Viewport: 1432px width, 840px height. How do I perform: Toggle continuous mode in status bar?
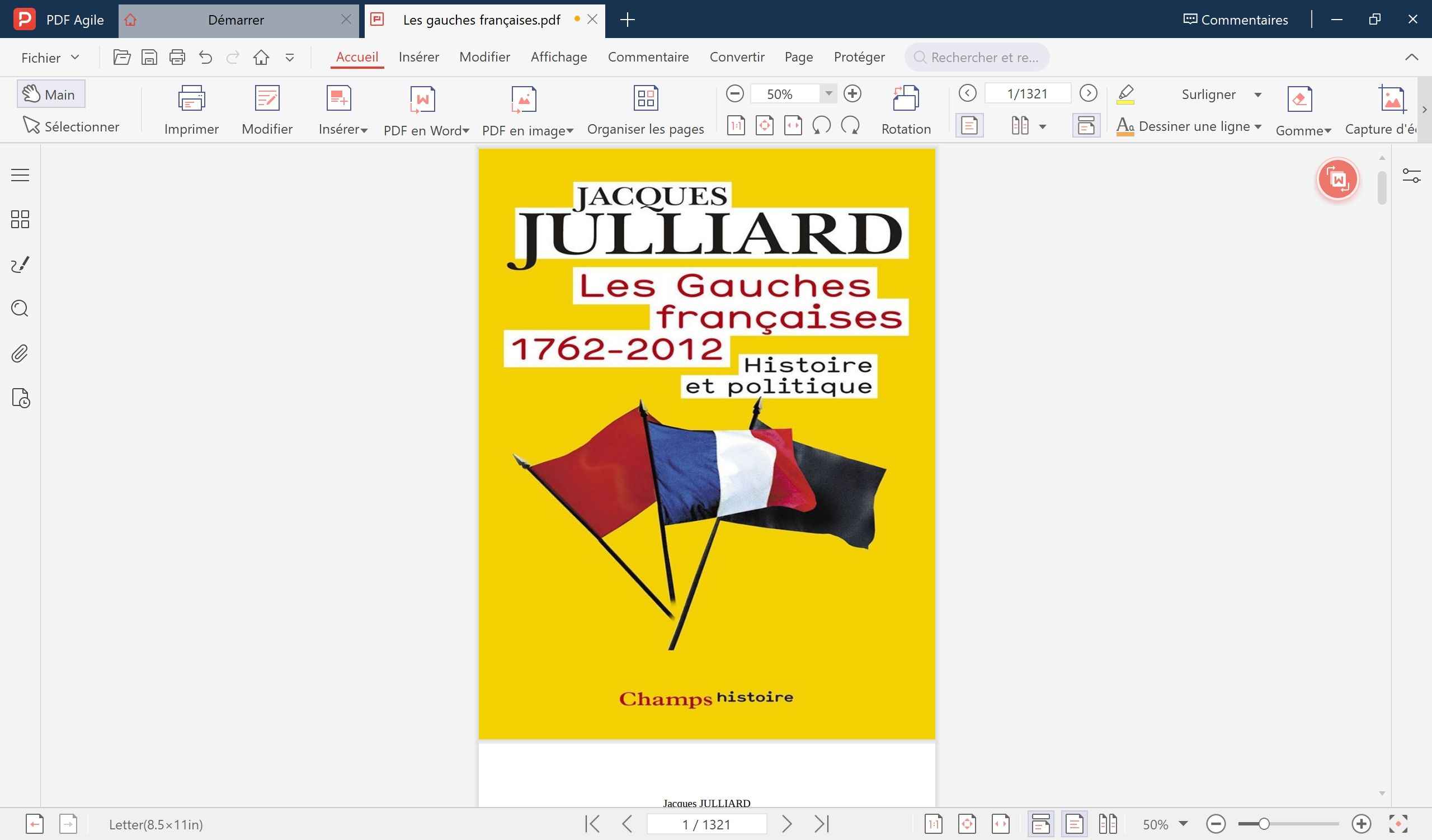(x=1040, y=824)
